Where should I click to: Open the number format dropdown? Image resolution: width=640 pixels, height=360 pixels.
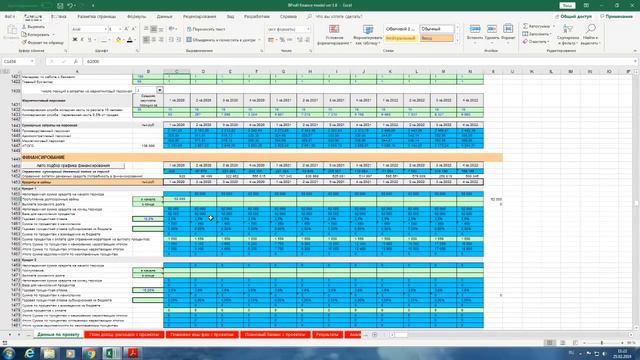(x=308, y=29)
